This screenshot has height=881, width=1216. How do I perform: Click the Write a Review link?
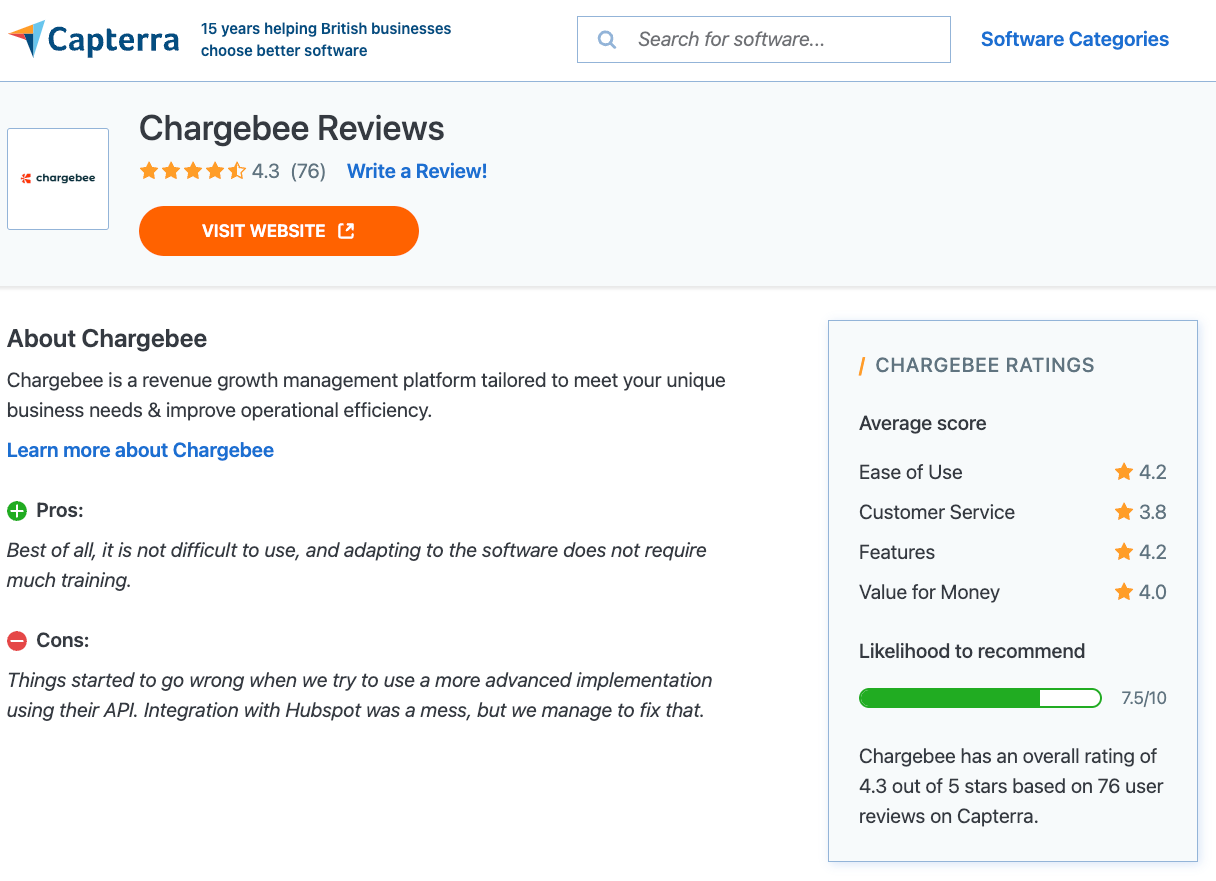click(416, 171)
